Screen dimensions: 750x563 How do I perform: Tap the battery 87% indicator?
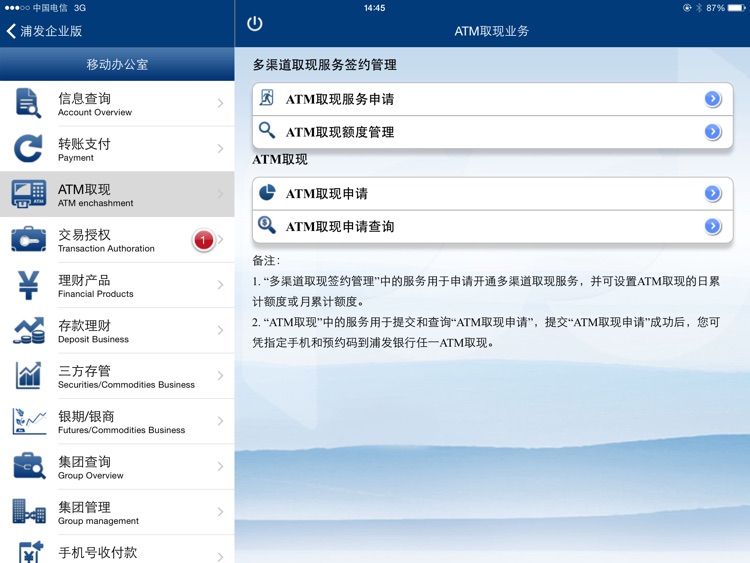(725, 8)
